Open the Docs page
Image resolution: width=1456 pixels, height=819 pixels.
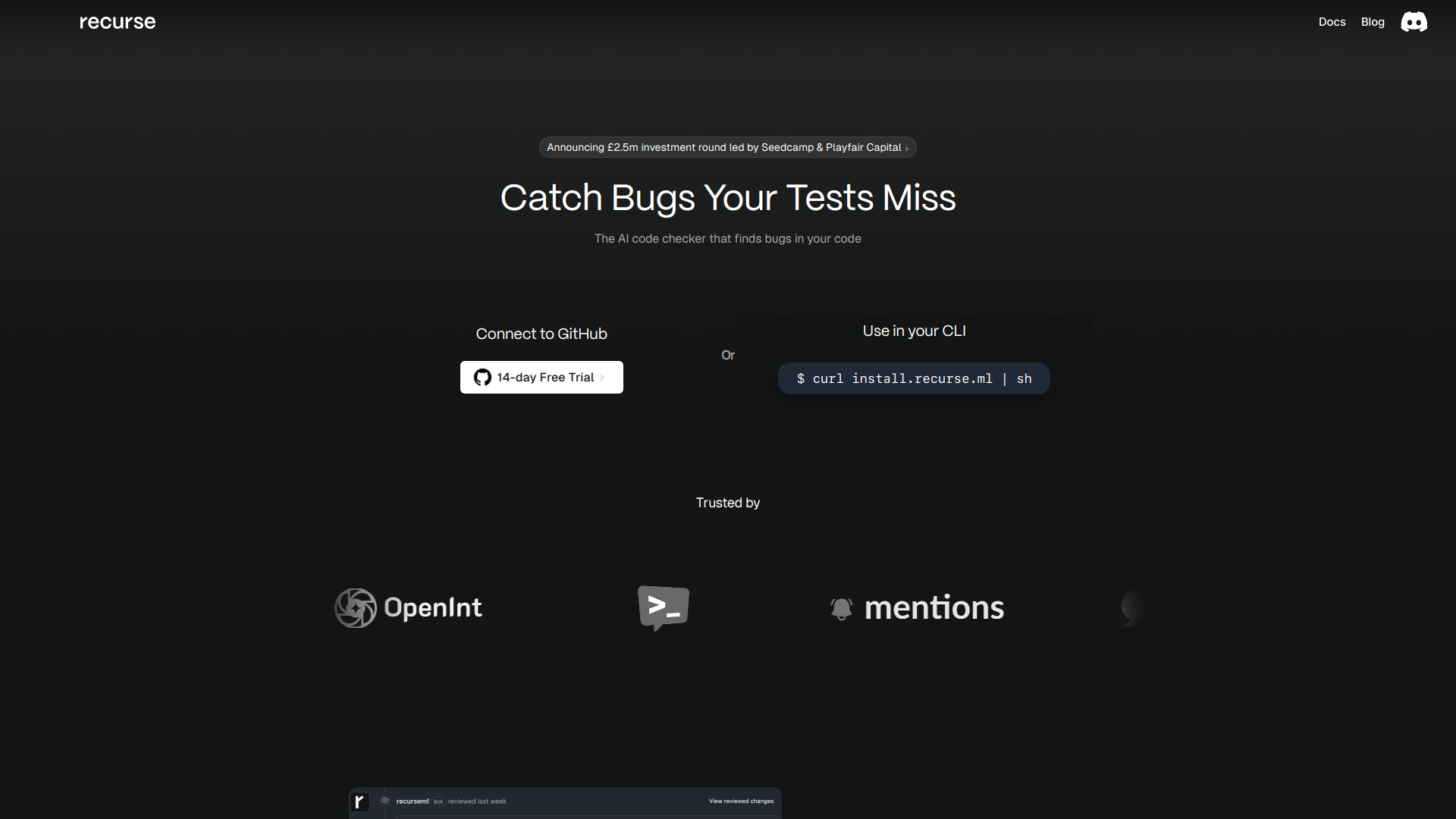[x=1332, y=22]
